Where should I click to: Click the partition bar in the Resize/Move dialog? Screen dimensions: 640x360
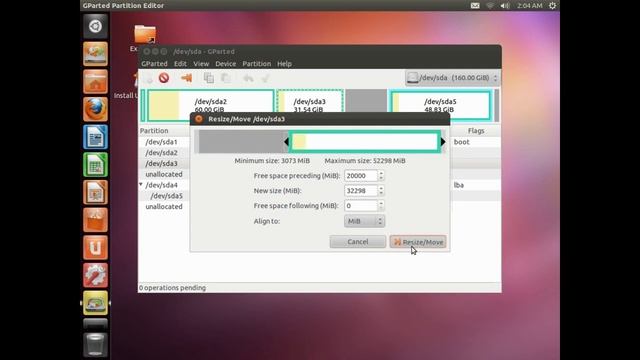364,142
